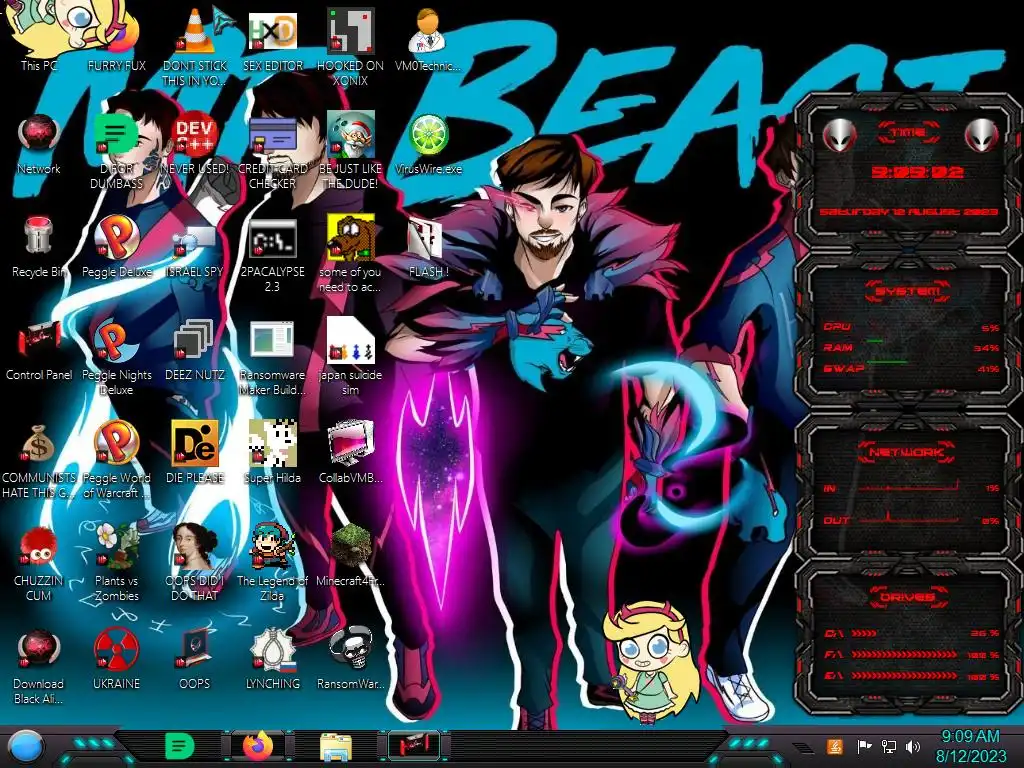Select the japan suicide sim file

pos(350,357)
